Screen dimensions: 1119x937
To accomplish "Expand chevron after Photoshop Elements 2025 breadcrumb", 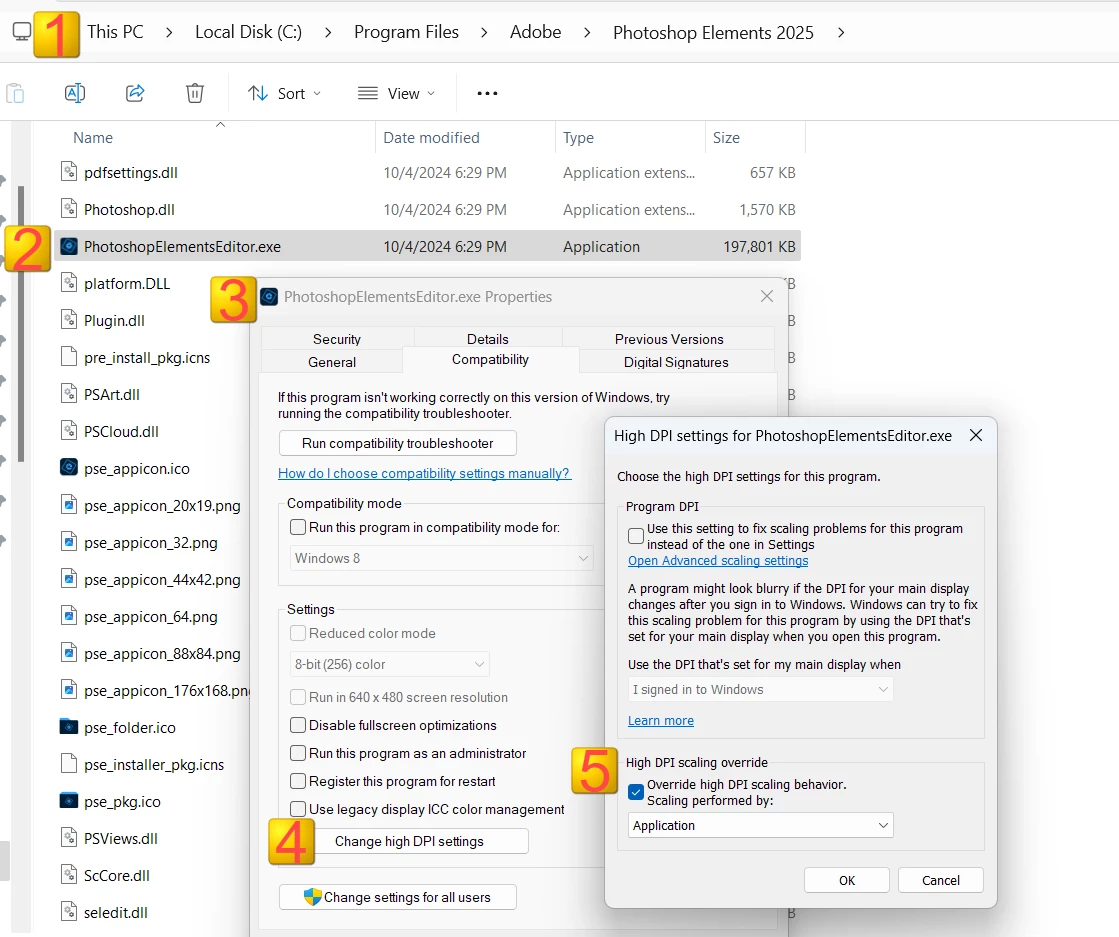I will click(841, 33).
